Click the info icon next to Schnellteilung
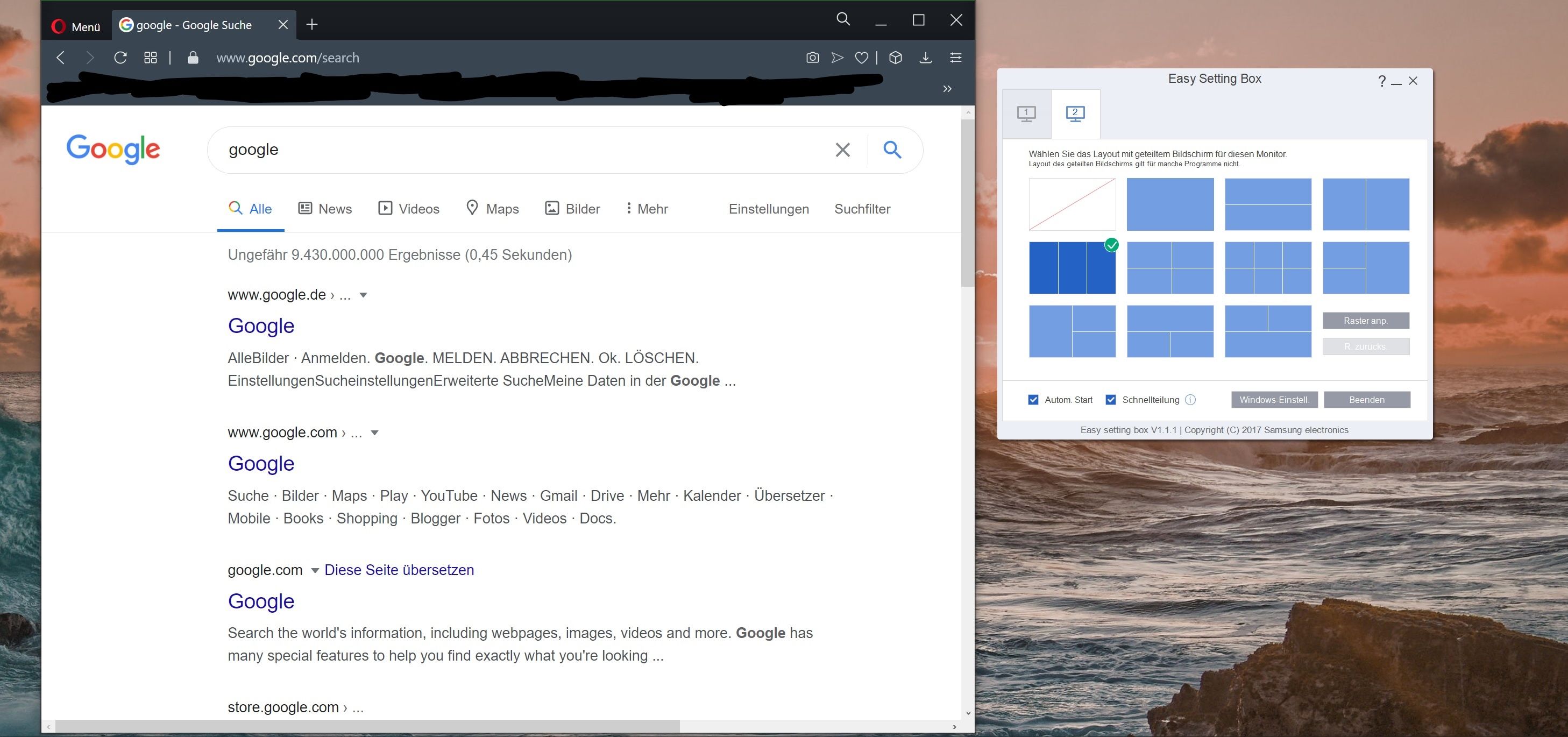The image size is (1568, 737). (1190, 400)
